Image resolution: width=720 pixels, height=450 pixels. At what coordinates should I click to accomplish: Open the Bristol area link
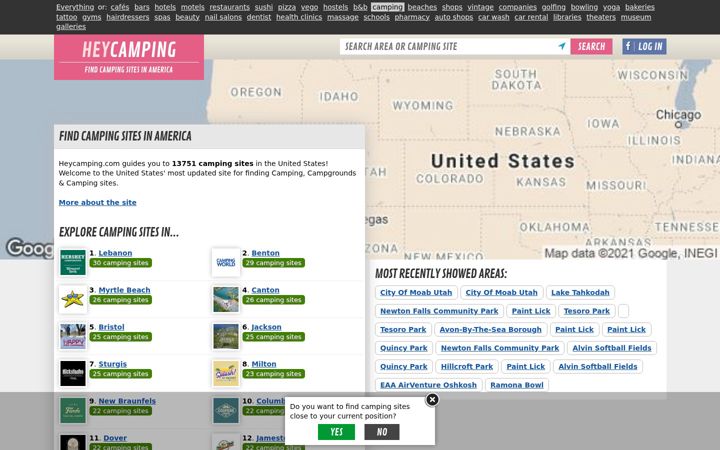click(112, 327)
